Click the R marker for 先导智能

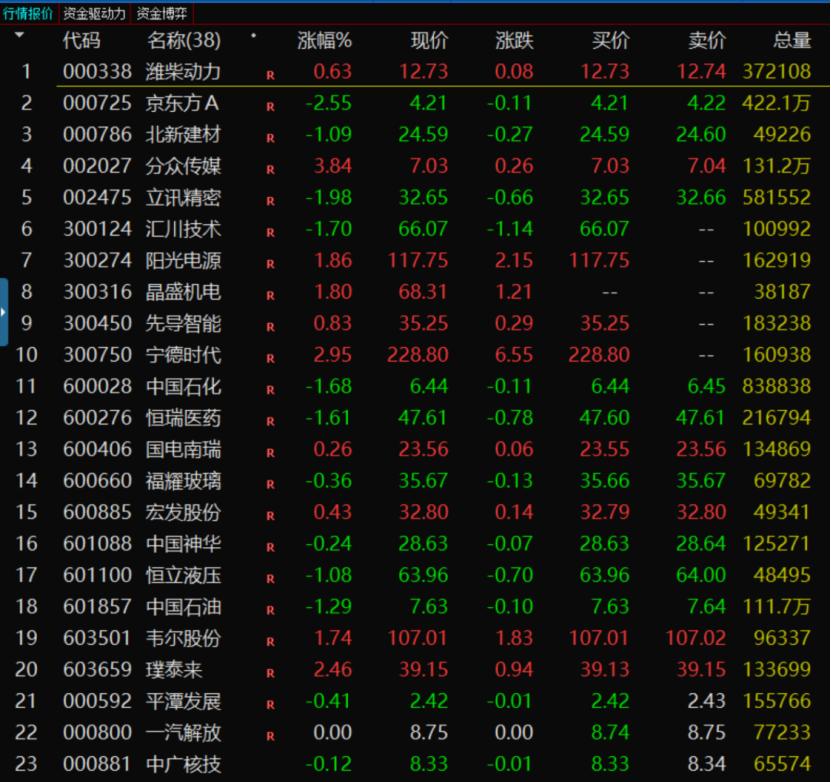tap(270, 327)
